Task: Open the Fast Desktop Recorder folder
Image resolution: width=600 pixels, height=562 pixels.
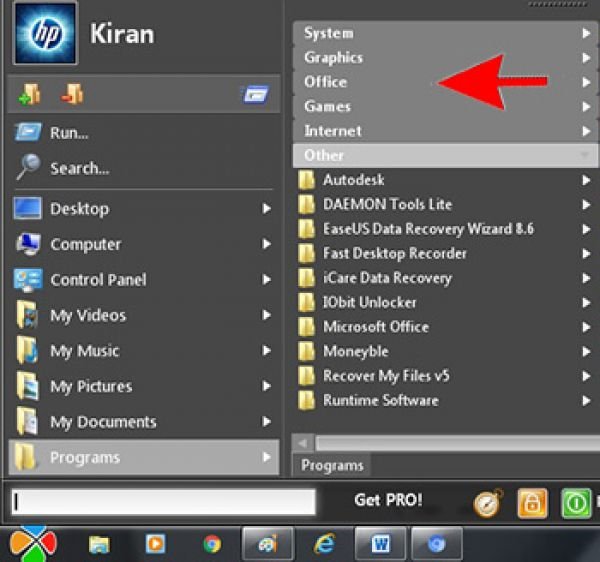Action: pos(445,253)
